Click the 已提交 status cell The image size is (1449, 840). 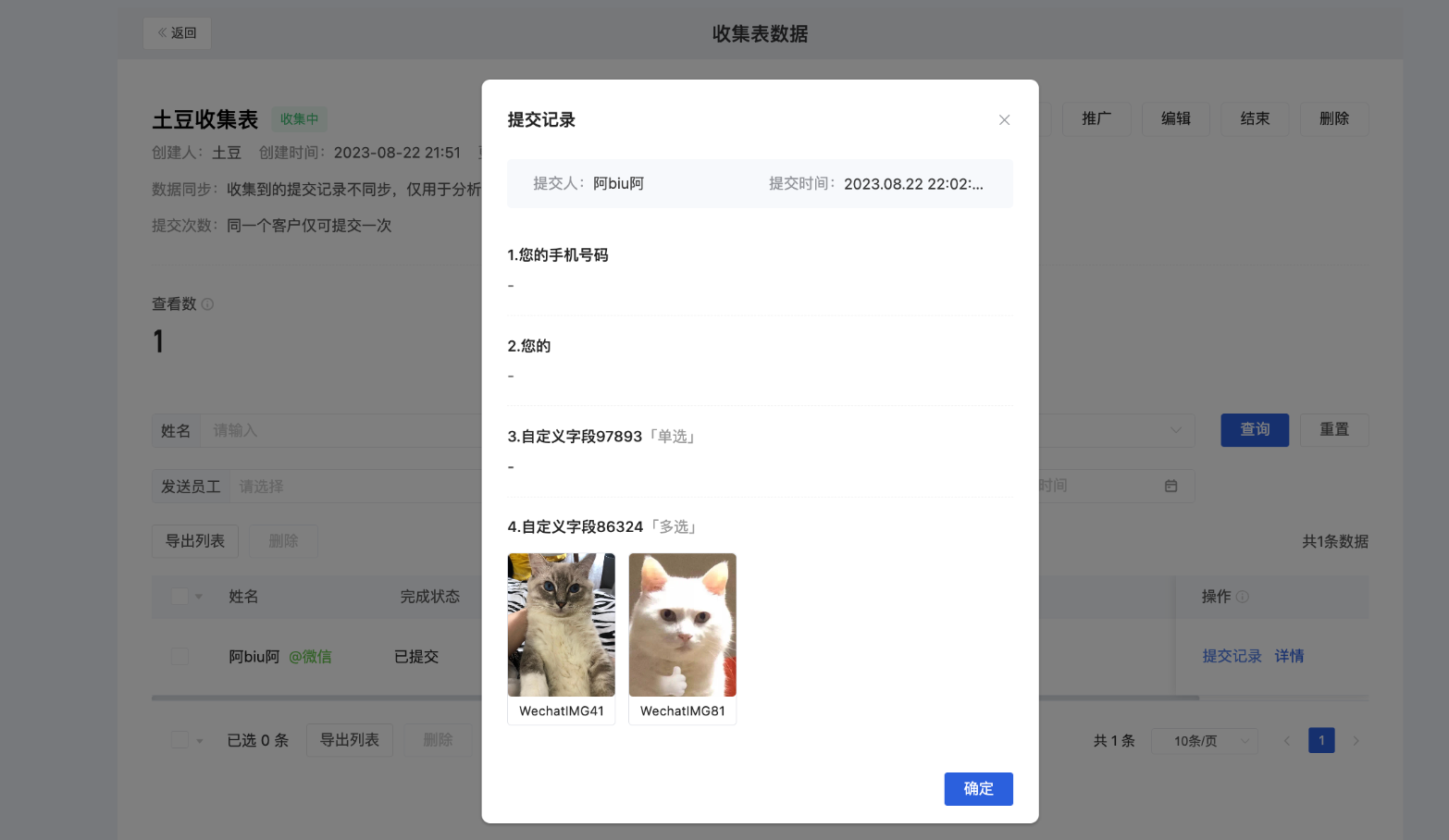(416, 657)
